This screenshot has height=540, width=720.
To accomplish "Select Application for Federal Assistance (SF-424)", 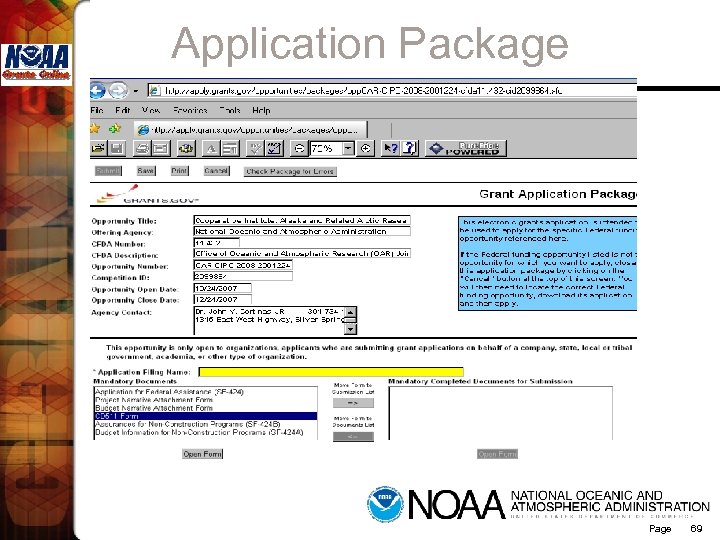I will (x=205, y=392).
